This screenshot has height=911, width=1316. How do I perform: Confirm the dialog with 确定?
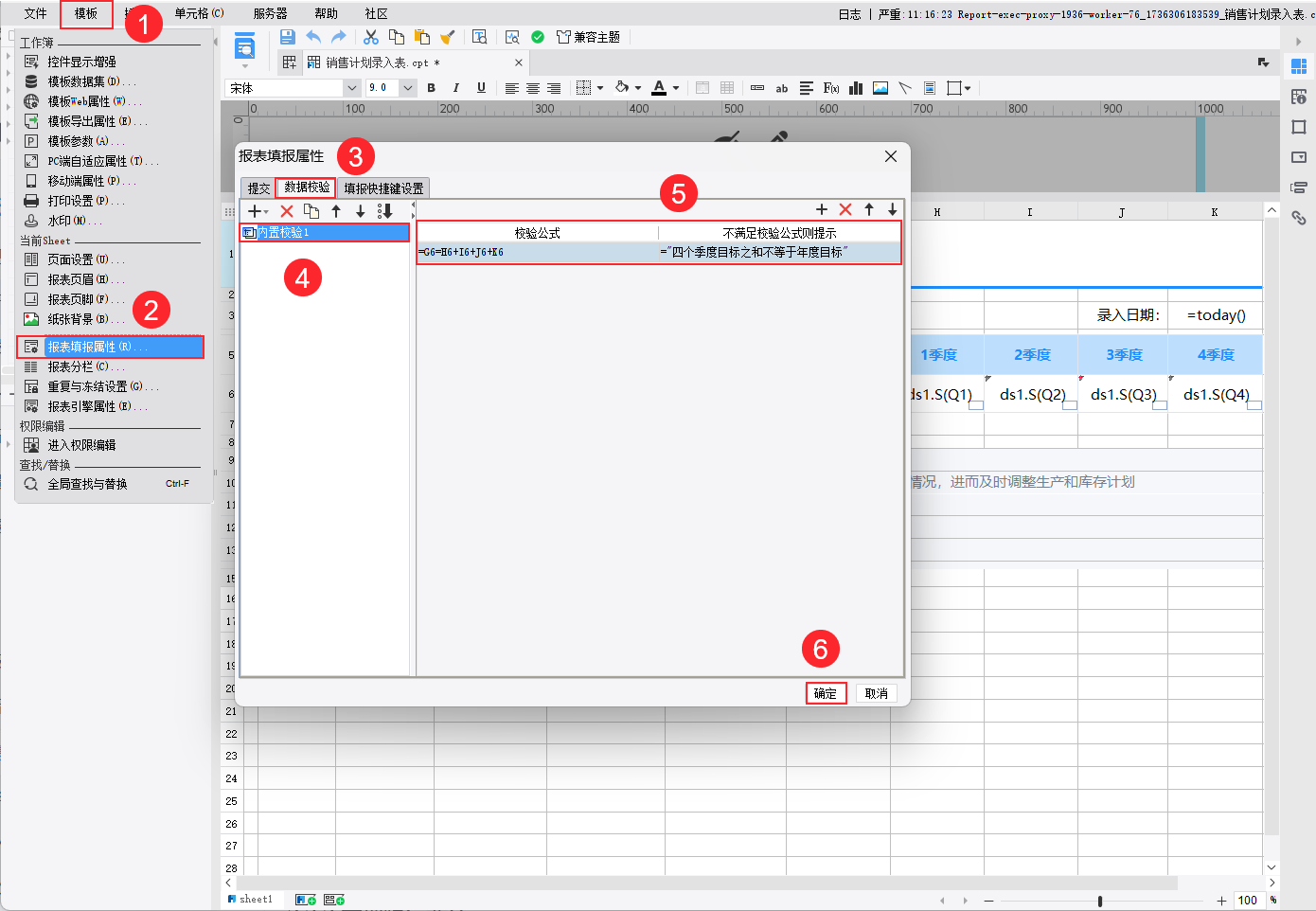[826, 693]
